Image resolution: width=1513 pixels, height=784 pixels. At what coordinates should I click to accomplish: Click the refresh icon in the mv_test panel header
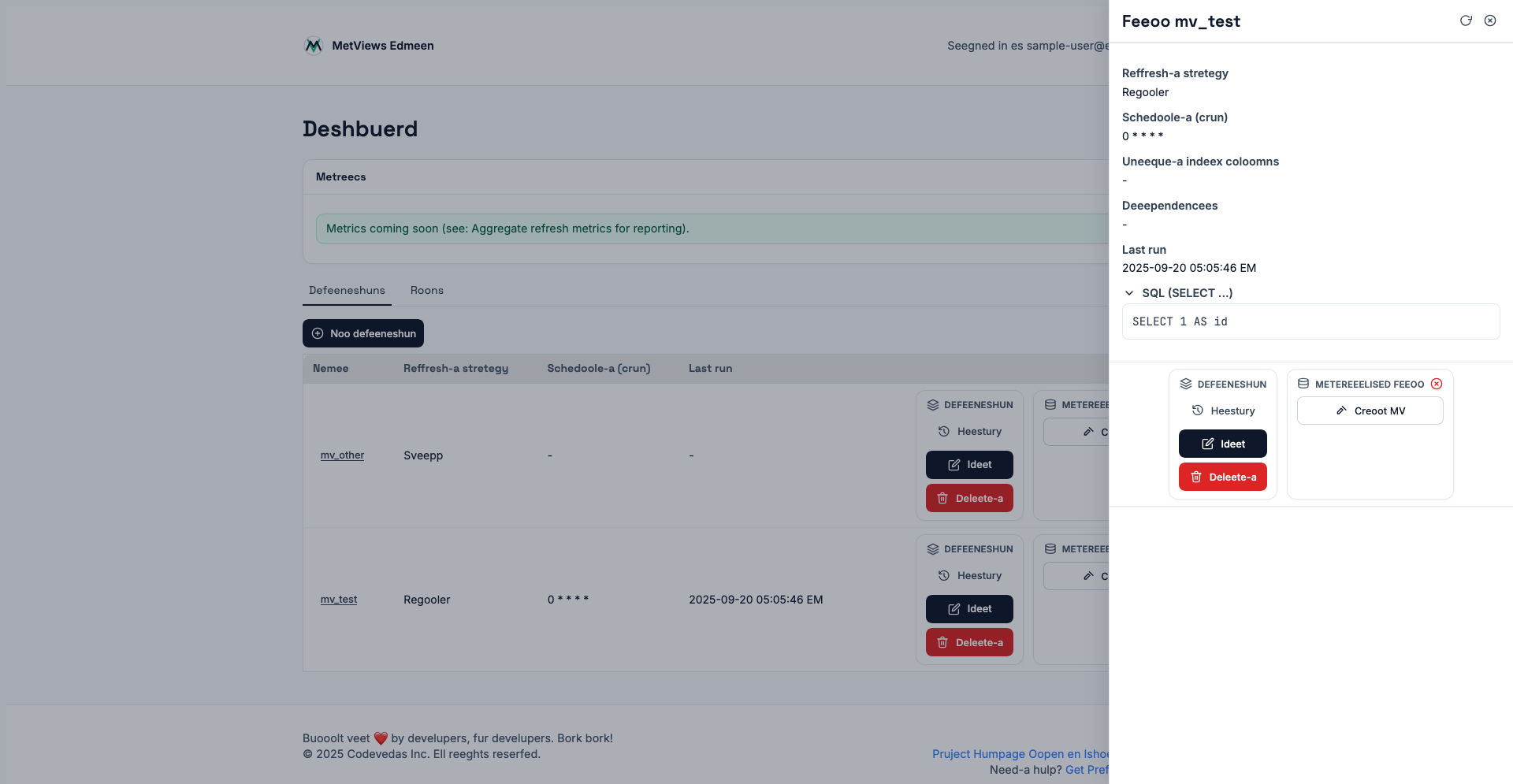1466,20
